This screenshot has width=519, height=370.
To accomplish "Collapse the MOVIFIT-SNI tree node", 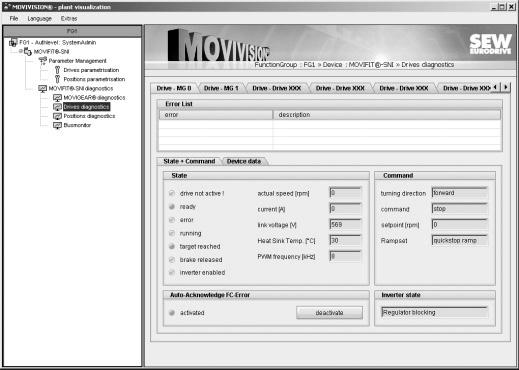I will [x=21, y=51].
